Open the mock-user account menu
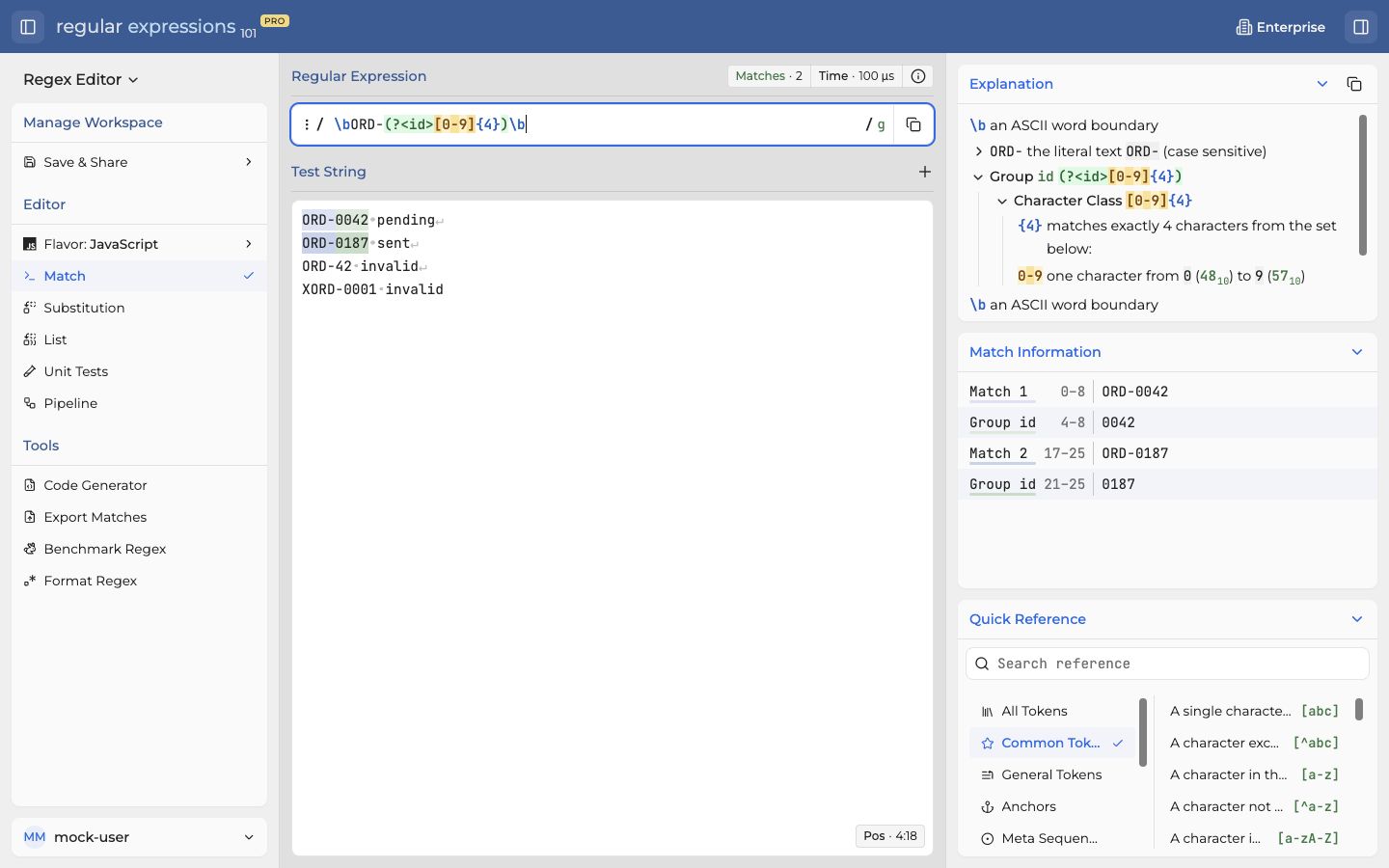Viewport: 1389px width, 868px height. 139,837
